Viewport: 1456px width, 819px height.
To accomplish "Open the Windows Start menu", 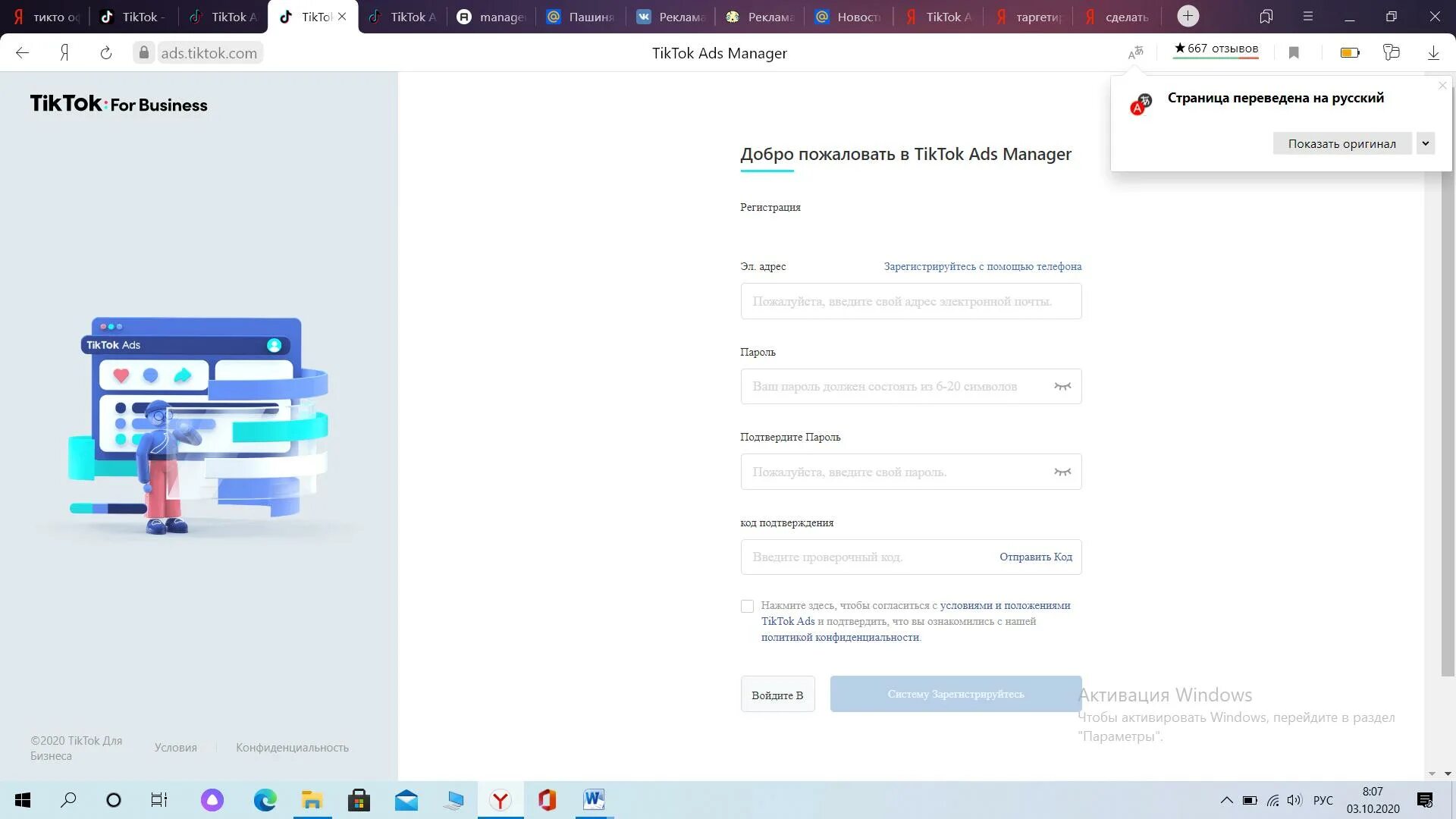I will (x=23, y=800).
